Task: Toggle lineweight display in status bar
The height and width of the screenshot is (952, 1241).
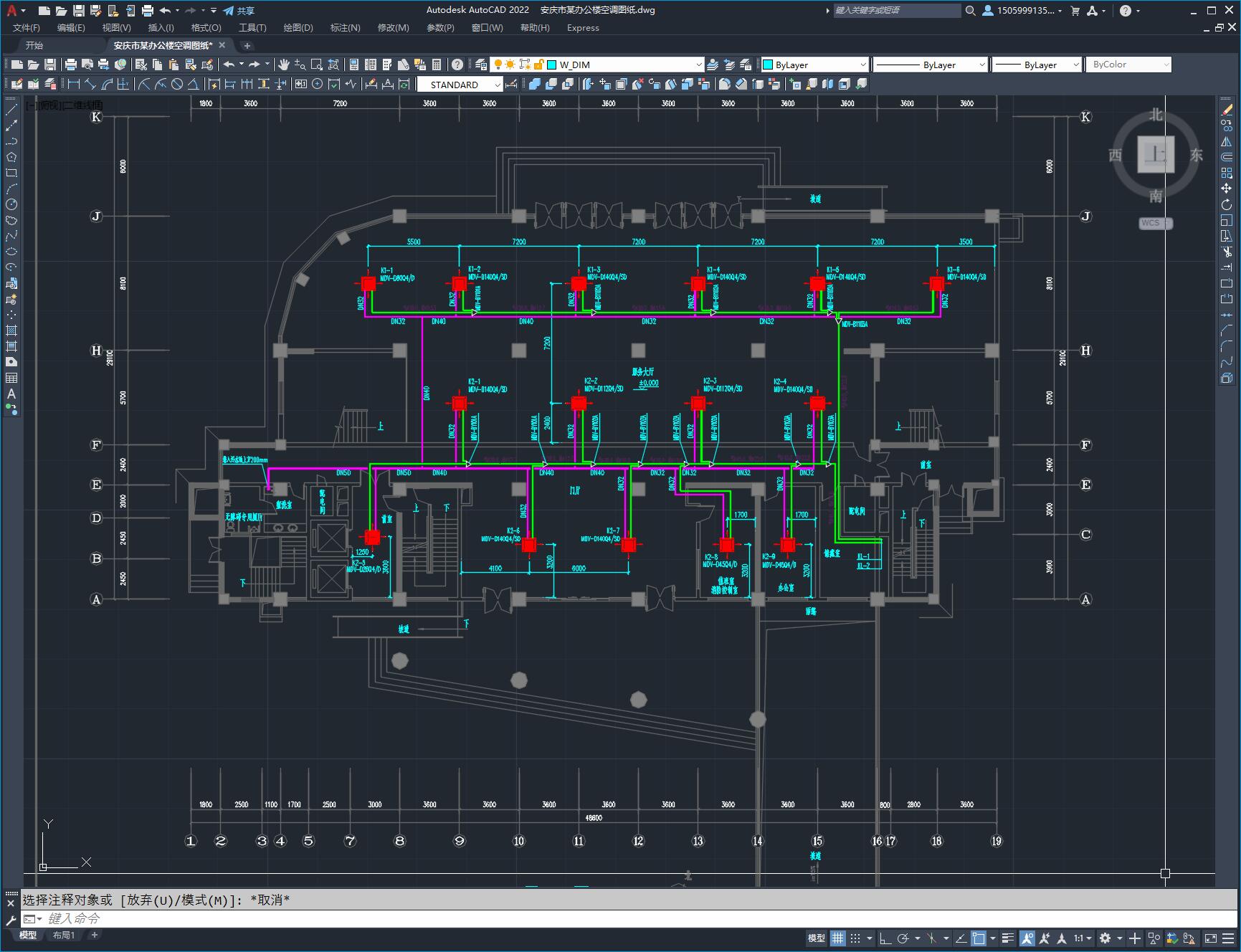Action: 1008,938
